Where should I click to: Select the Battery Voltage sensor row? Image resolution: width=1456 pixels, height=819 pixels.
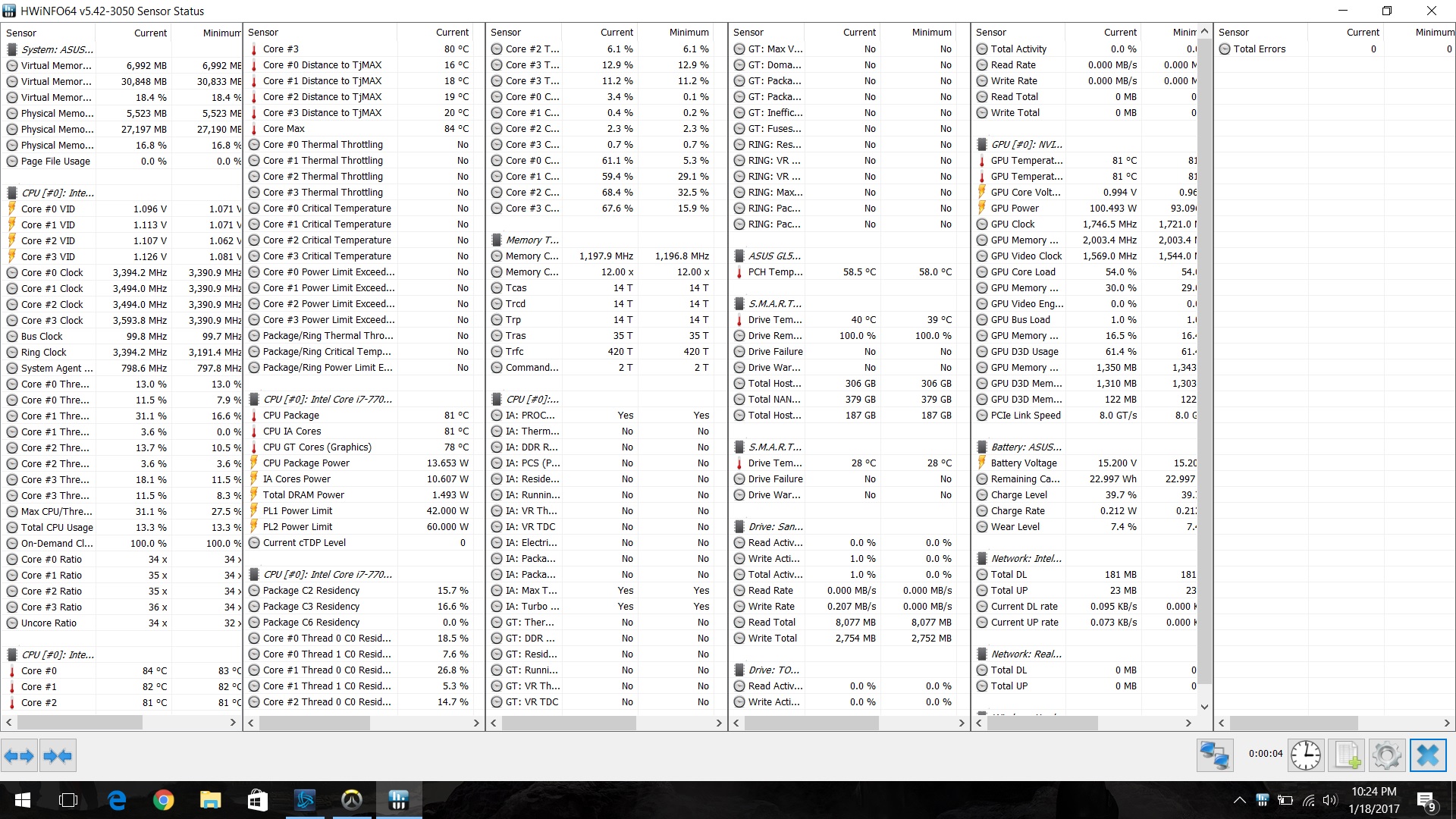(1023, 463)
